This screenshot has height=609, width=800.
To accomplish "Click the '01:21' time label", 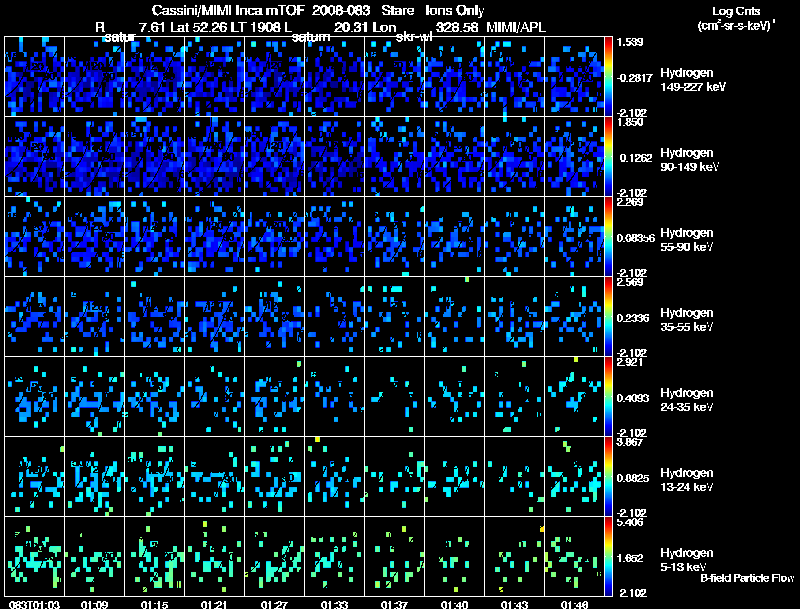I will pos(214,604).
